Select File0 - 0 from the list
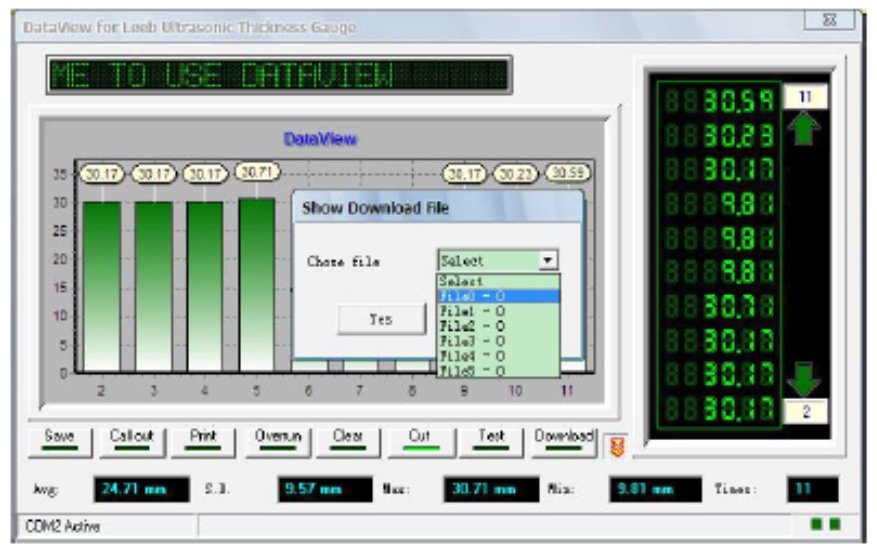 coord(498,296)
